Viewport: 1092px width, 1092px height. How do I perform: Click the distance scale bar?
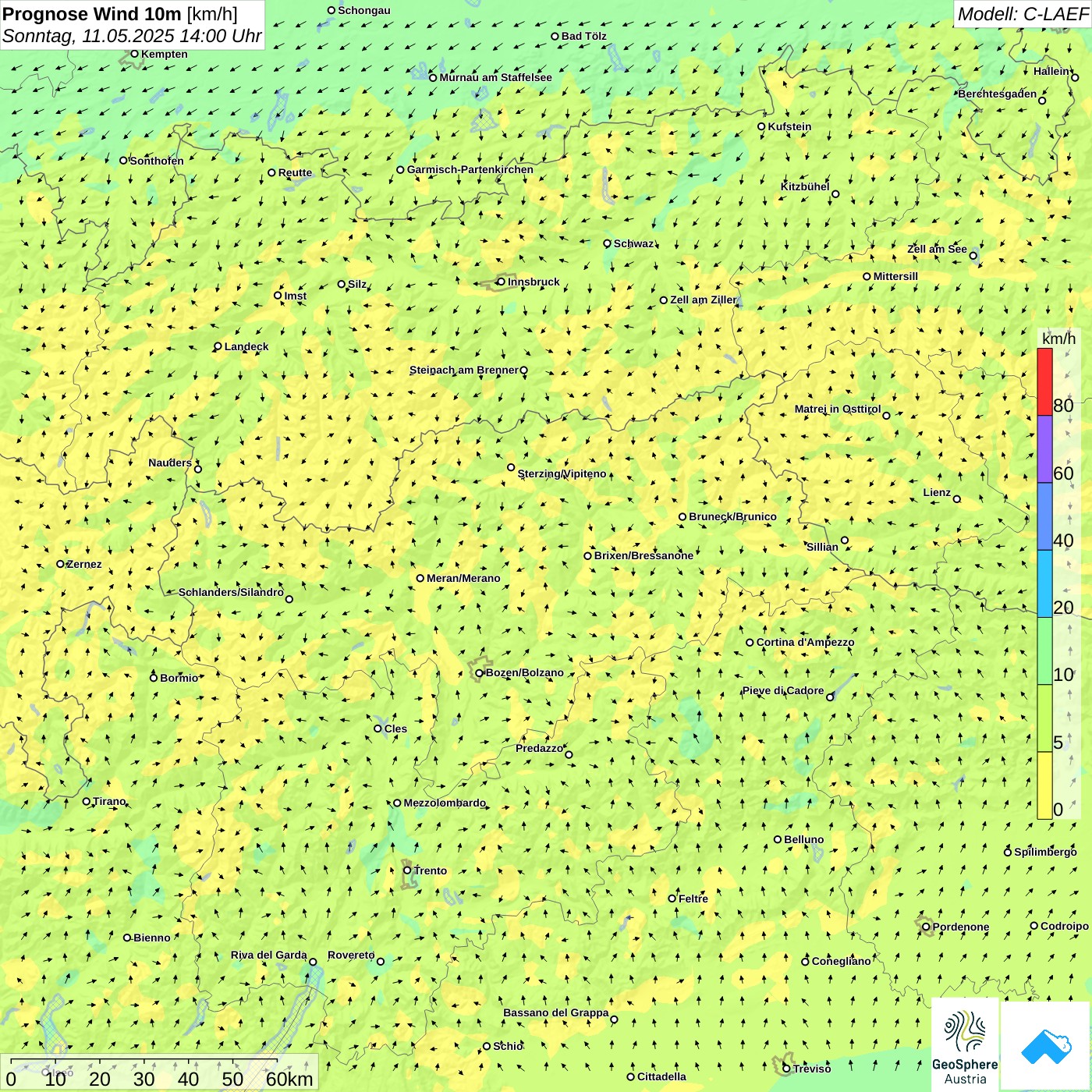point(160,1072)
